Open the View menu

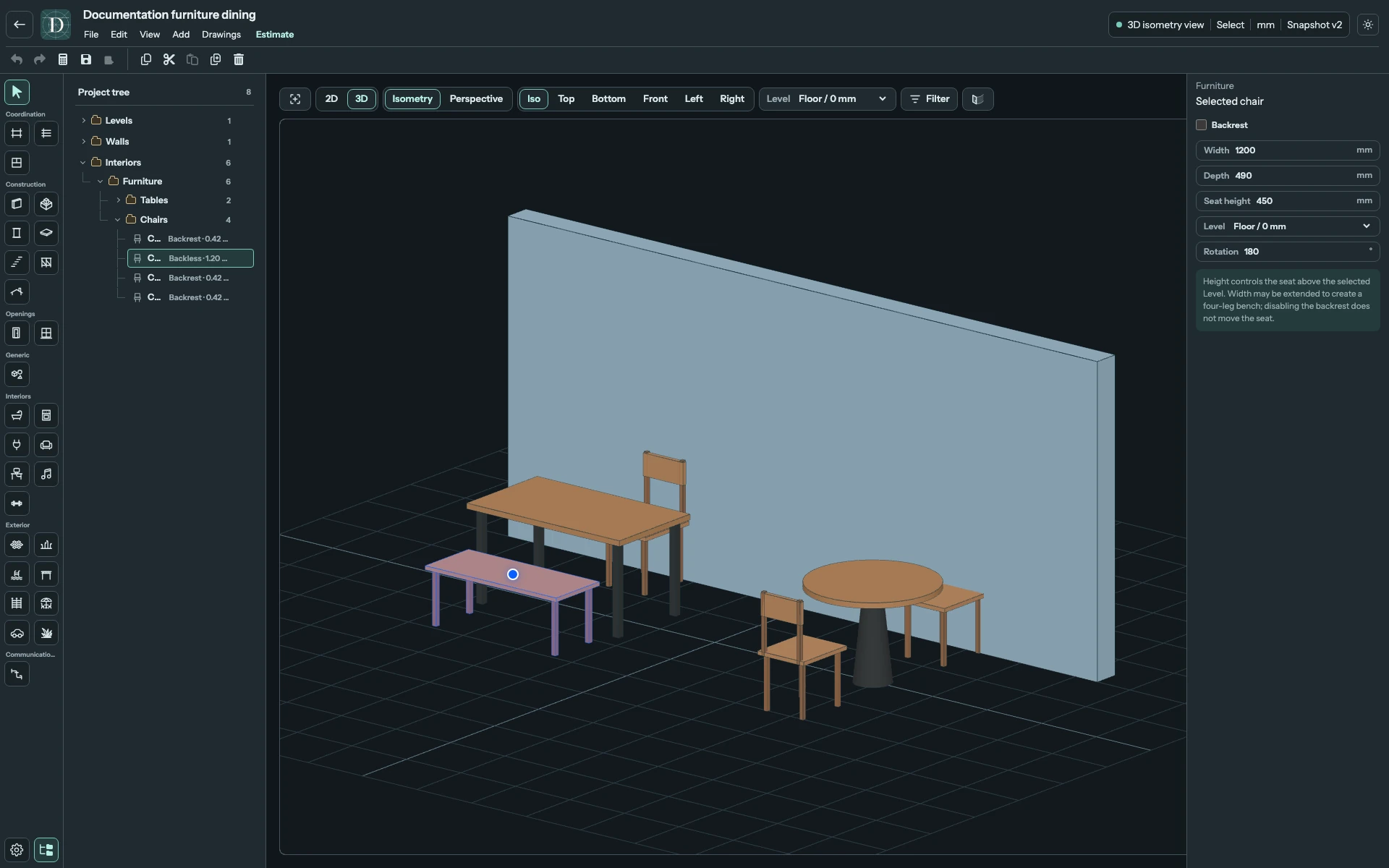tap(150, 35)
